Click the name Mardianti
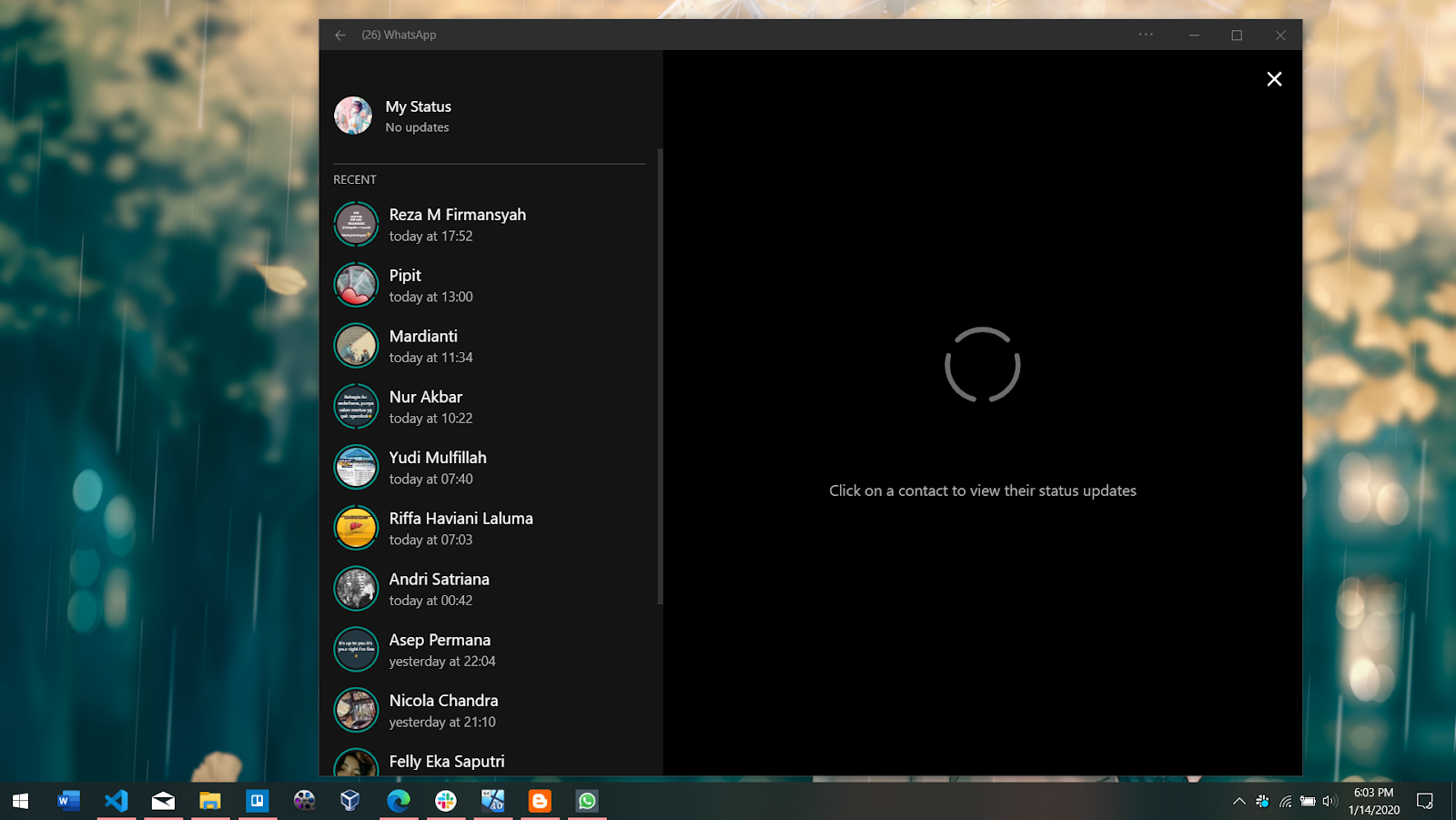The height and width of the screenshot is (820, 1456). tap(423, 336)
